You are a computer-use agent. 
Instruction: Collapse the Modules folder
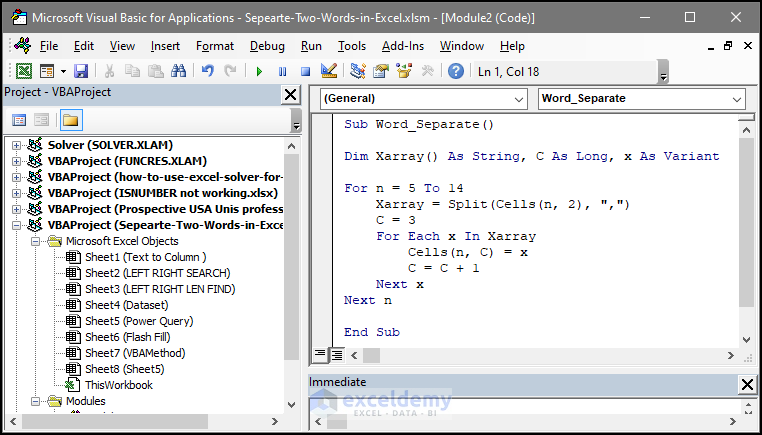coord(35,401)
